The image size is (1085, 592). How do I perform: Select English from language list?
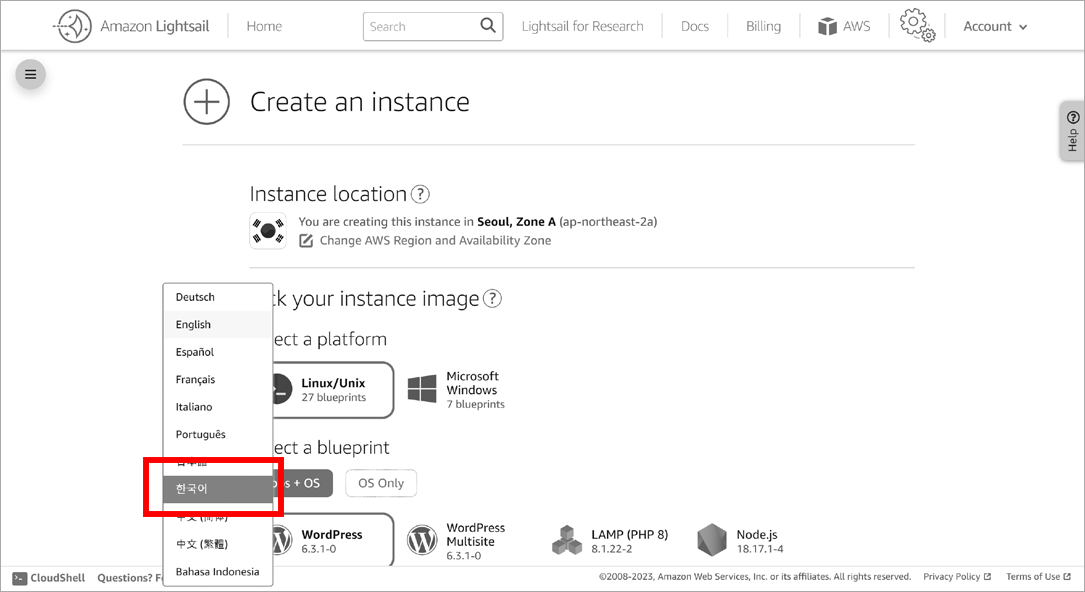(x=218, y=324)
